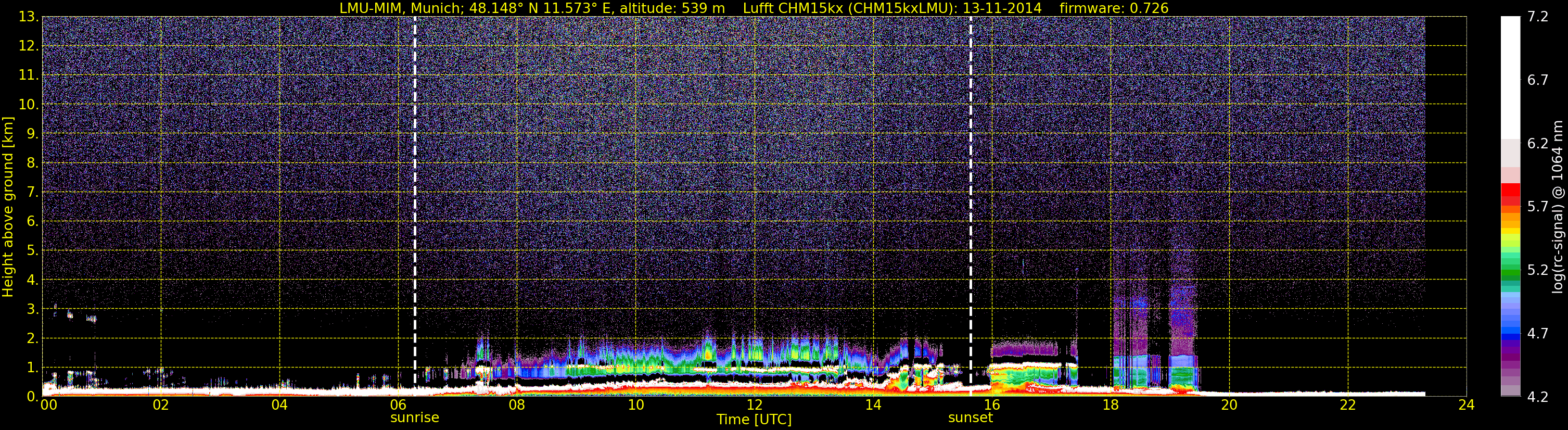Click the time axis tick label '18'
Viewport: 1568px width, 430px height.
pyautogui.click(x=1110, y=406)
